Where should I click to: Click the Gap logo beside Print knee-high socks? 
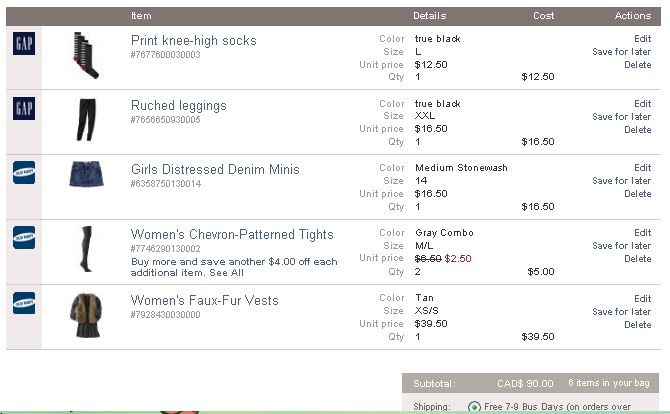23,44
